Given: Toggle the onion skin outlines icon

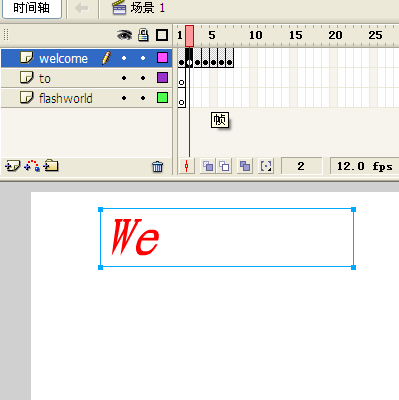Looking at the screenshot, I should tap(224, 166).
